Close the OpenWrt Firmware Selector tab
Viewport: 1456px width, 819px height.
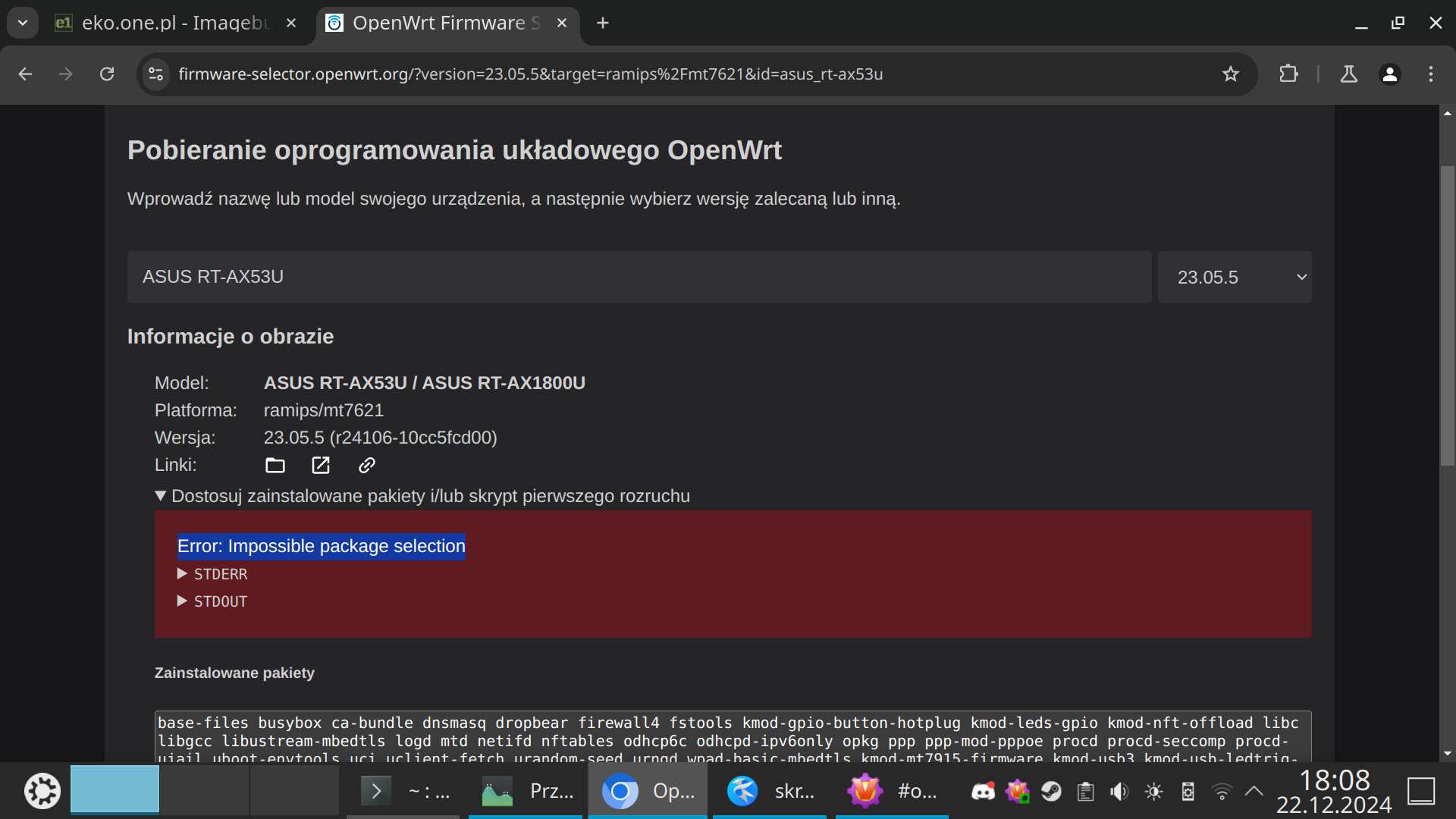click(x=562, y=24)
